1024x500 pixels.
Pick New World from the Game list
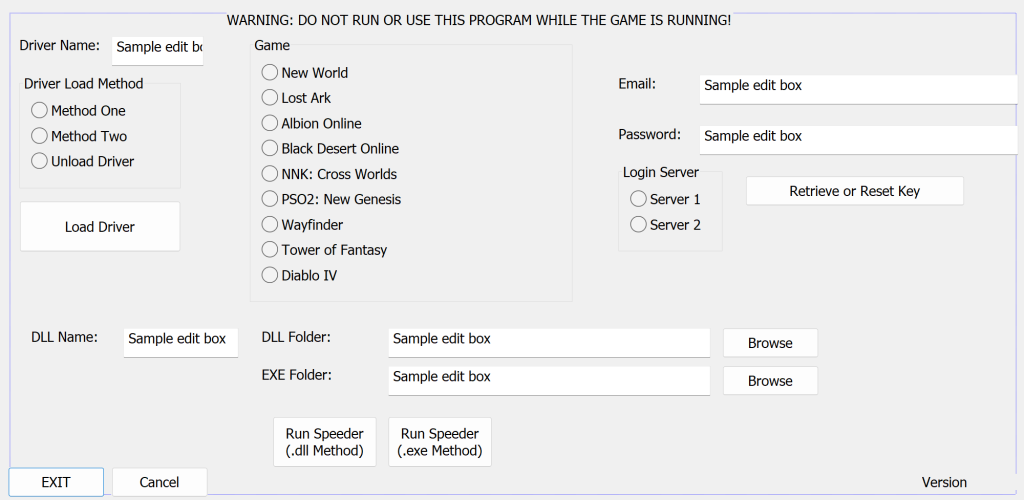pos(305,72)
